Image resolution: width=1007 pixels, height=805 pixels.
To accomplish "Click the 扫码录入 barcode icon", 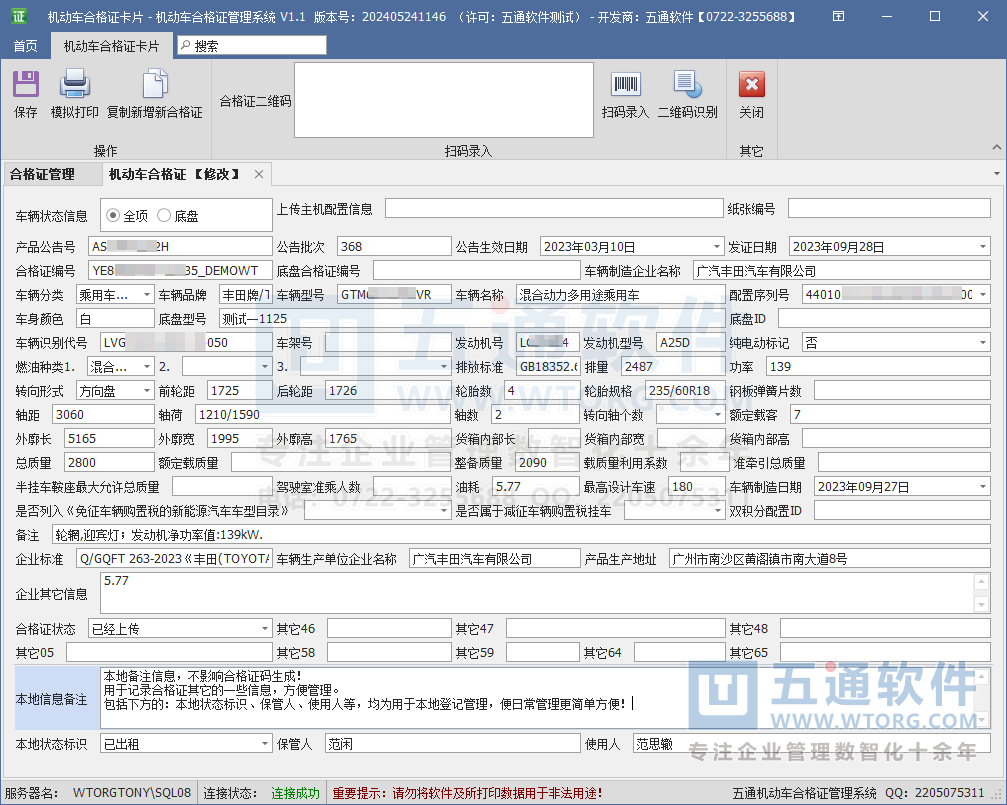I will click(625, 85).
